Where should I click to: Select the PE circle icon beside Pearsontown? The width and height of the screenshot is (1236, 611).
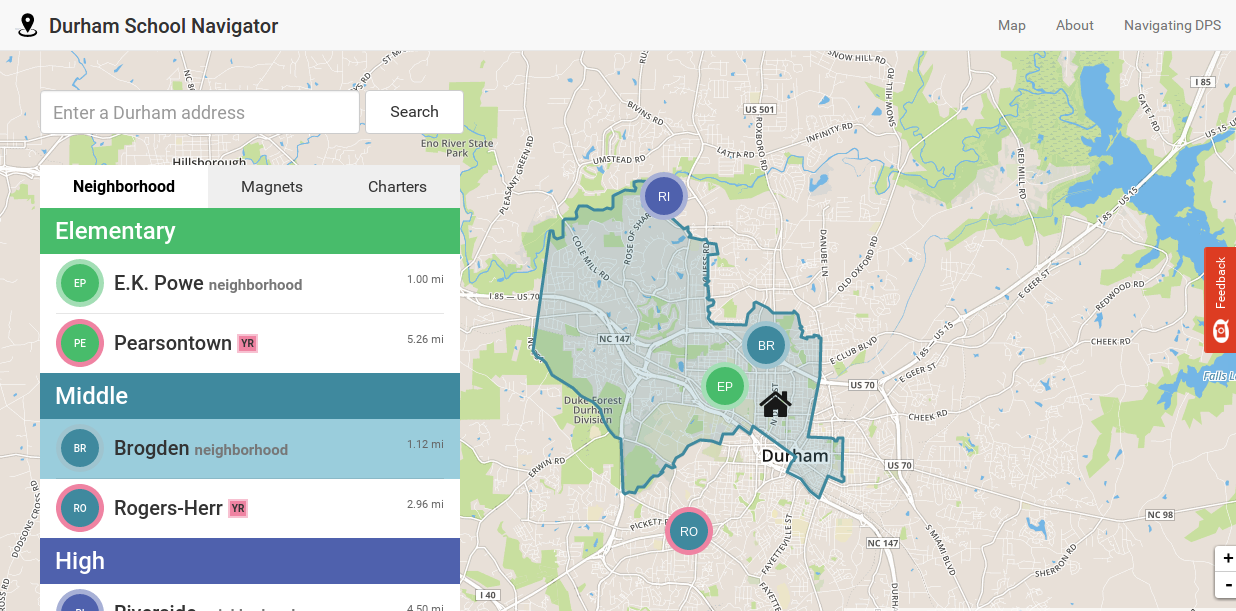(80, 343)
